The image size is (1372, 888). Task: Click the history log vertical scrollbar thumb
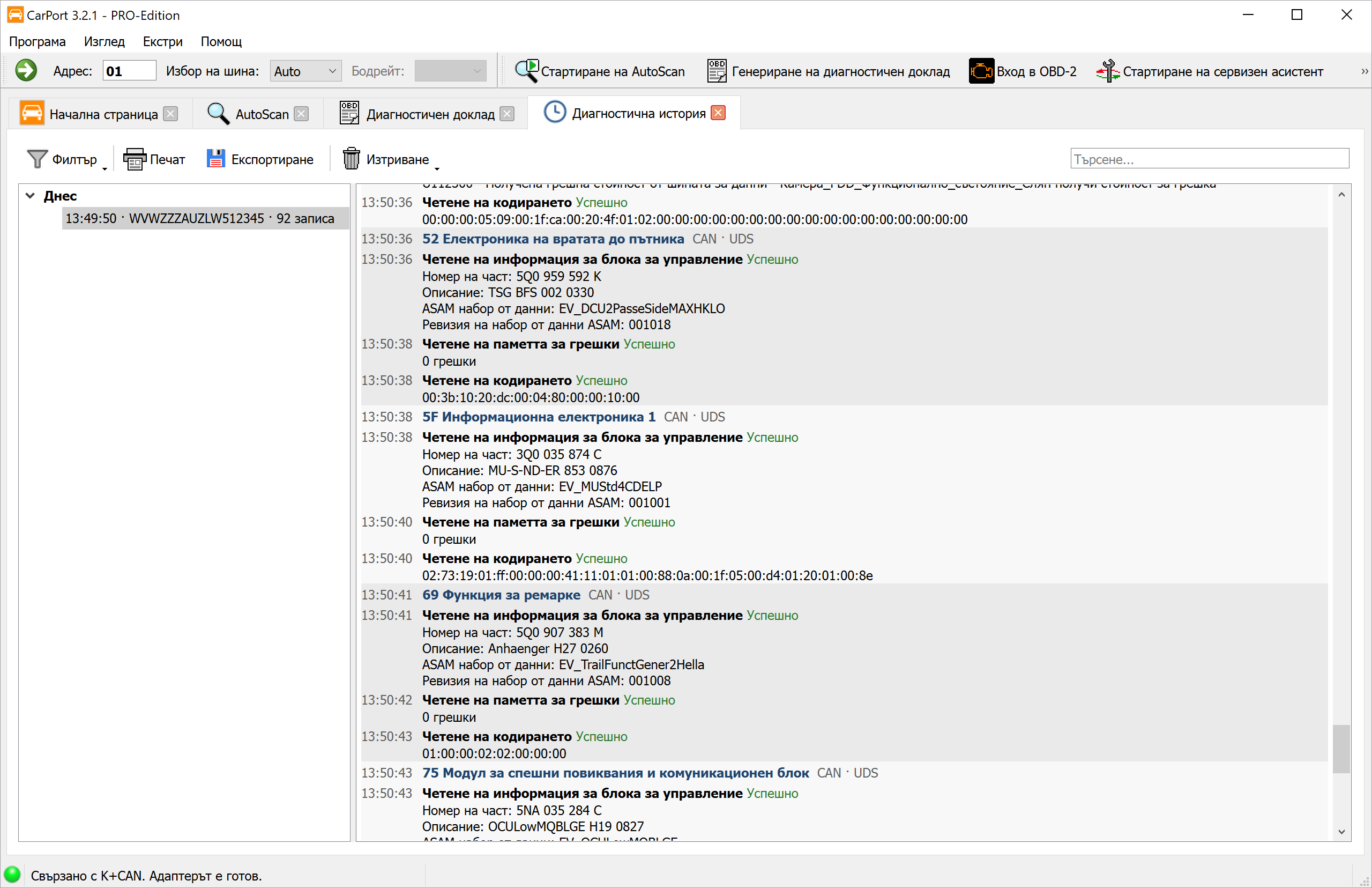[1341, 749]
